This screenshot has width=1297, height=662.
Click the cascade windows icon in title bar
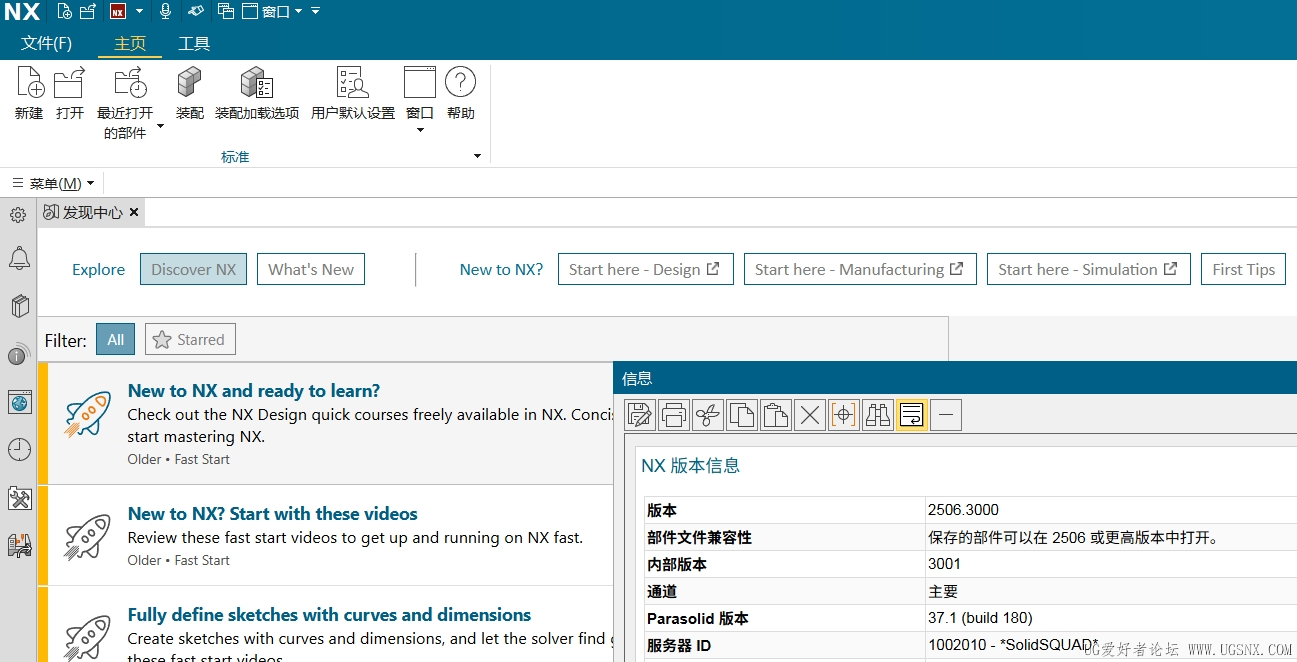226,12
